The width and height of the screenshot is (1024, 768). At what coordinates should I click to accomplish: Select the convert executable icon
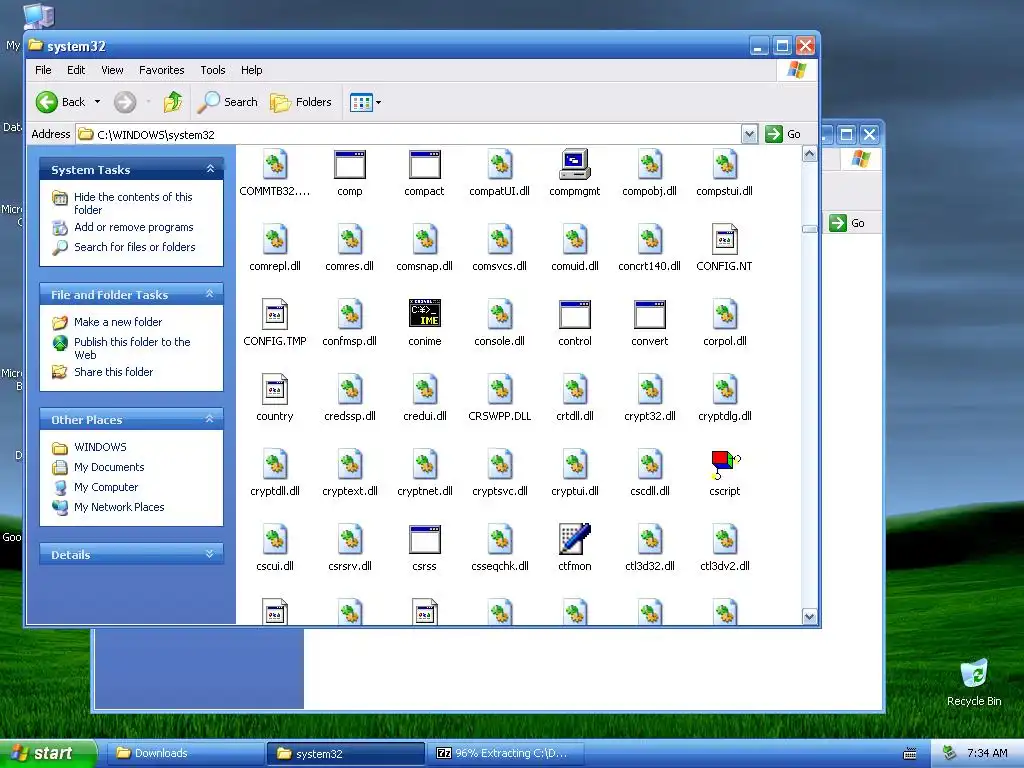point(650,314)
